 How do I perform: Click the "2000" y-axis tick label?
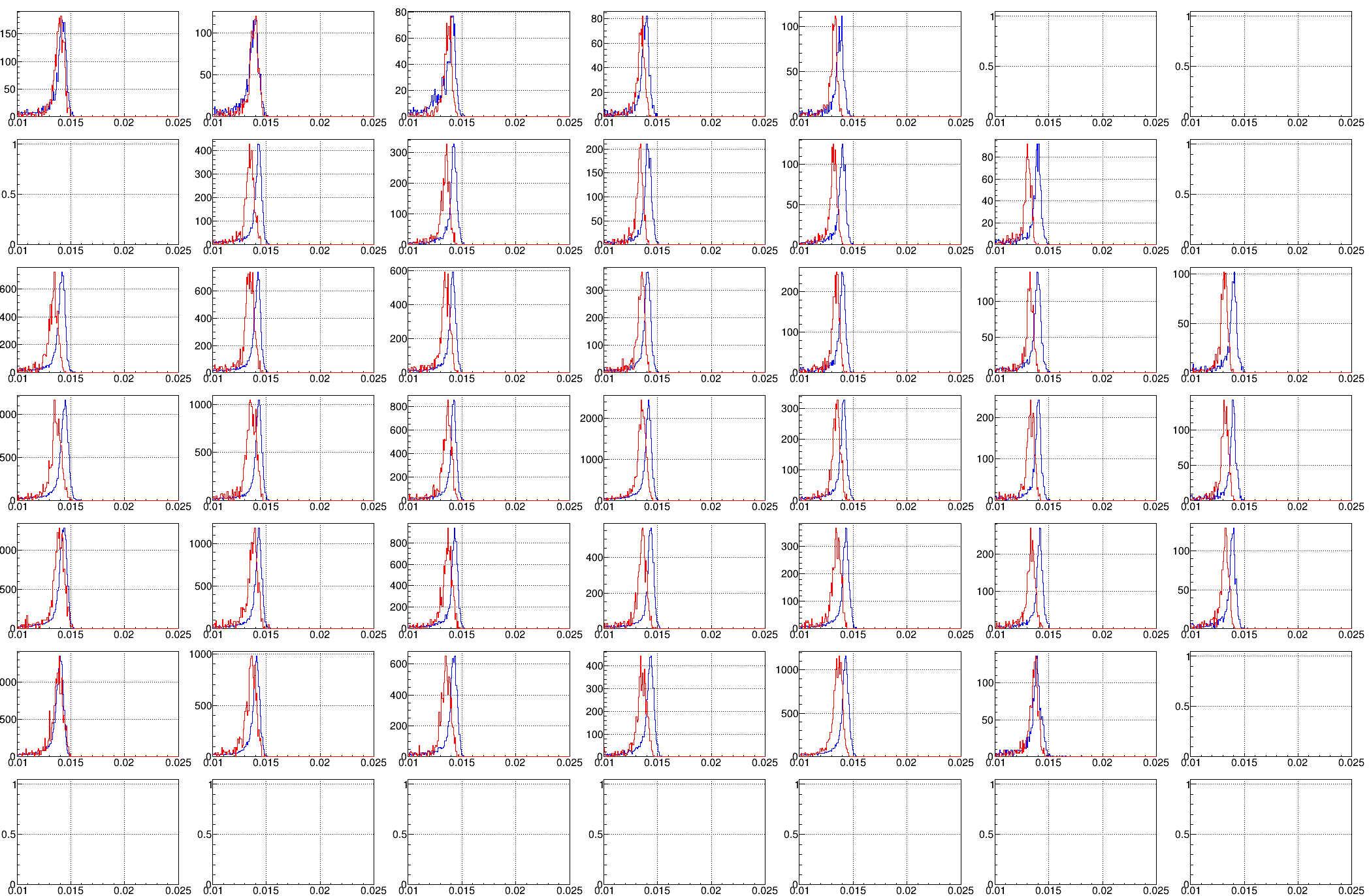(x=592, y=418)
